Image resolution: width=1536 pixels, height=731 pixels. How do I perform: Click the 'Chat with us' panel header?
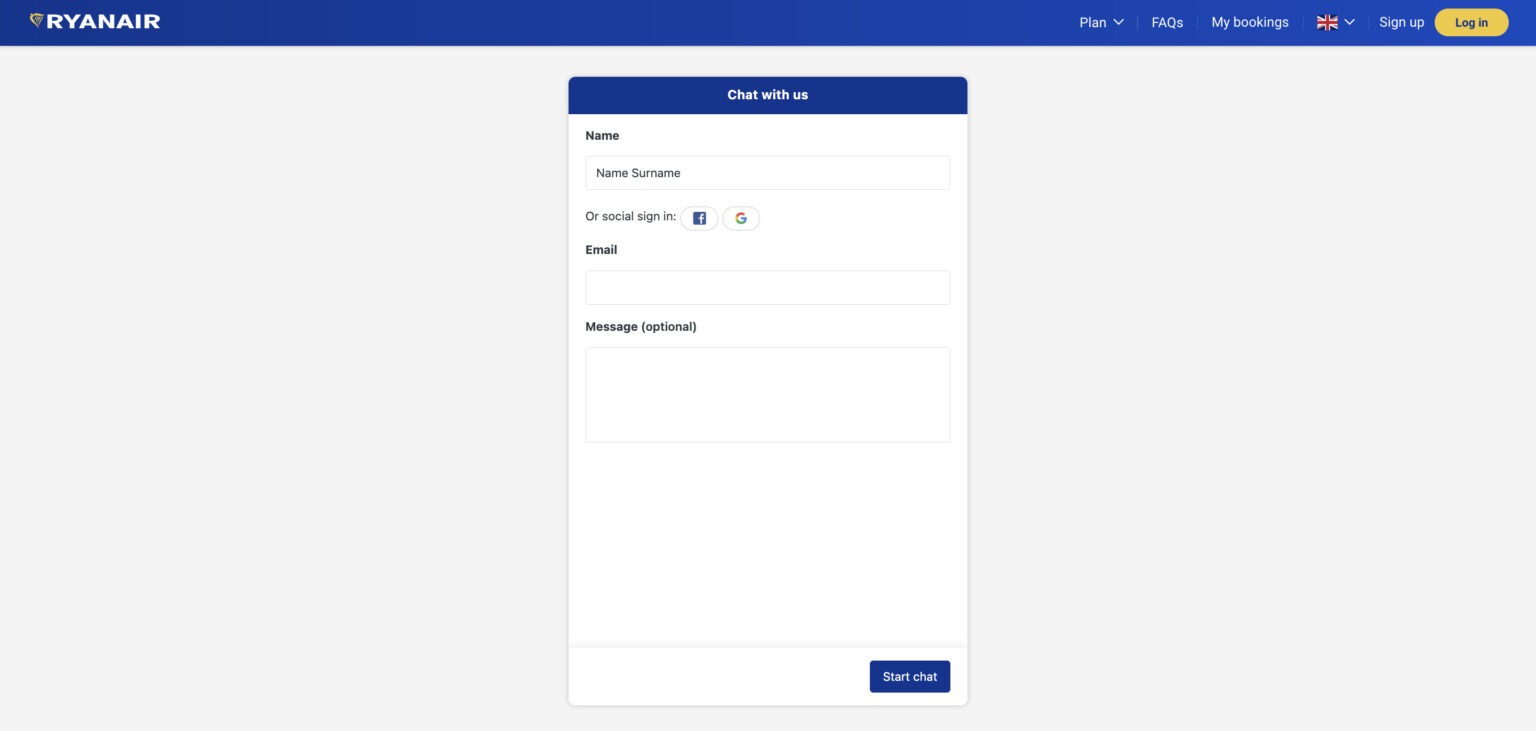(767, 95)
